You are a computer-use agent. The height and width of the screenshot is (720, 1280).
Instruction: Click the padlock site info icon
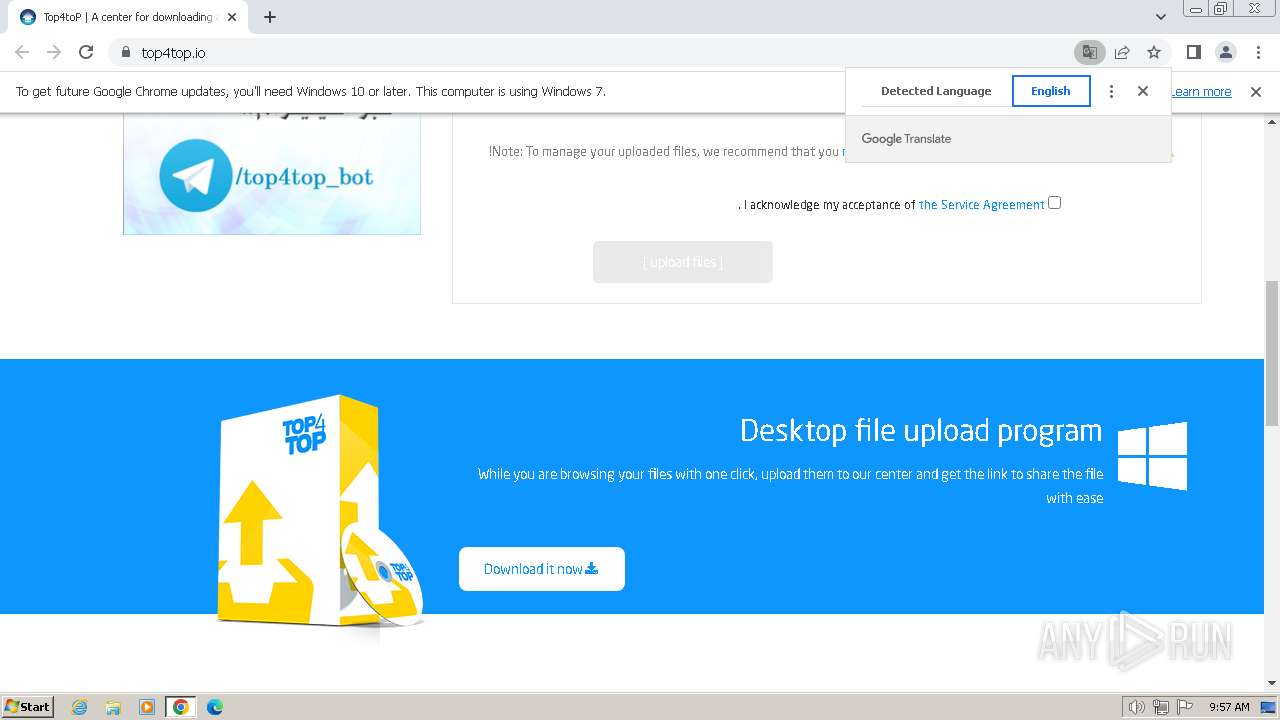coord(125,52)
